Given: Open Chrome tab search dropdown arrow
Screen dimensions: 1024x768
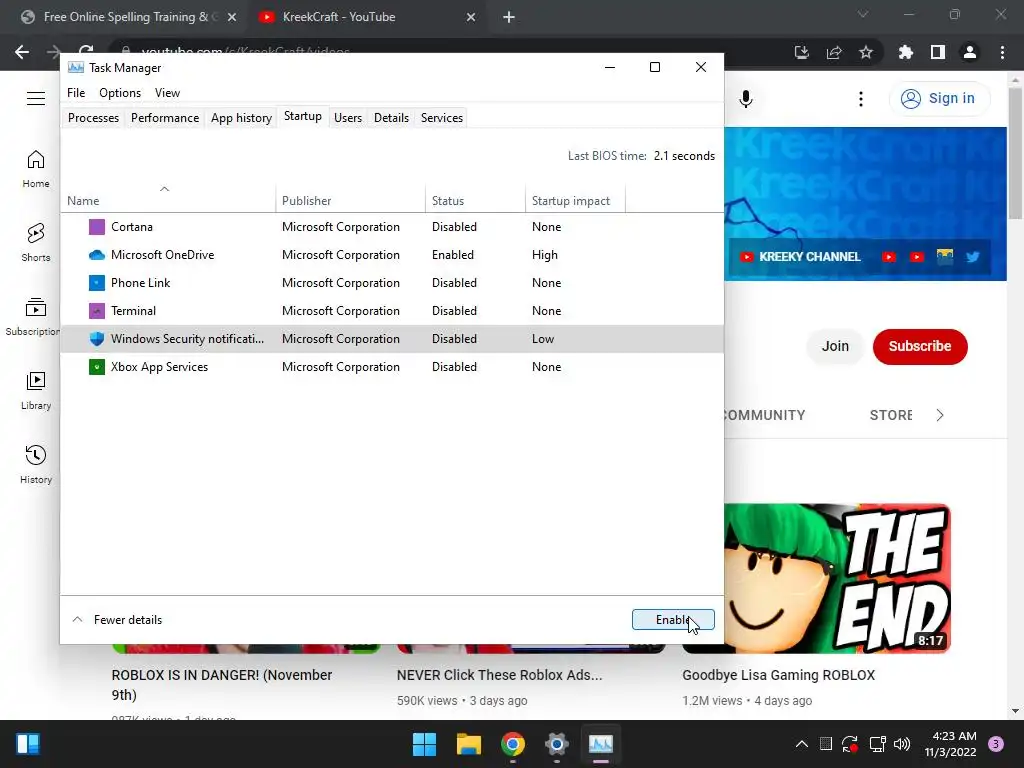Looking at the screenshot, I should [x=863, y=14].
